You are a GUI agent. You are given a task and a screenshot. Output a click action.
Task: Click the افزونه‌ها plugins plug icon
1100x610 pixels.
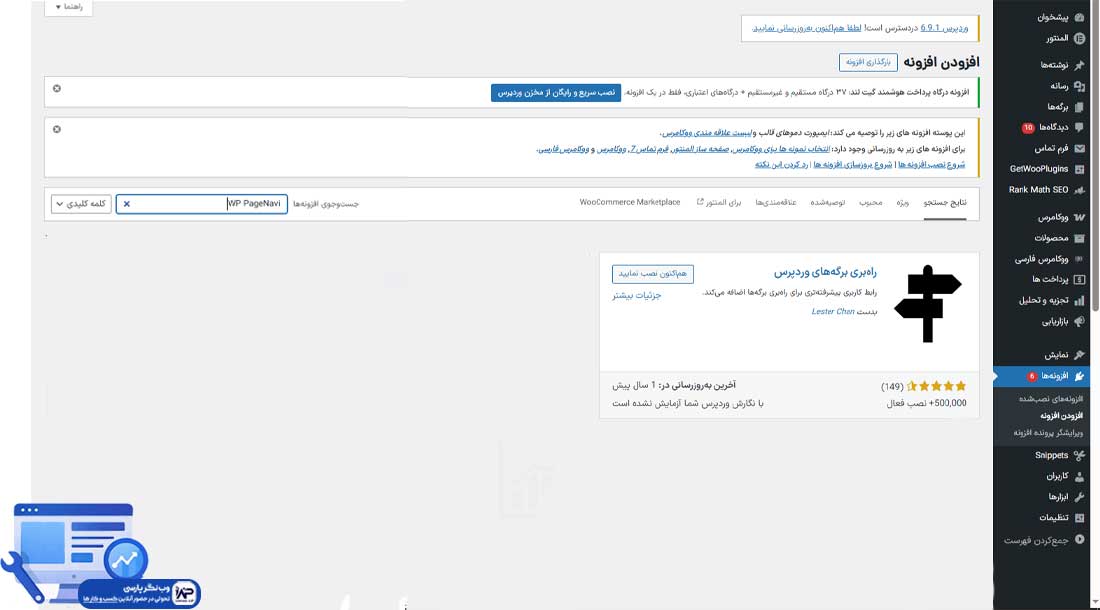coord(1079,376)
